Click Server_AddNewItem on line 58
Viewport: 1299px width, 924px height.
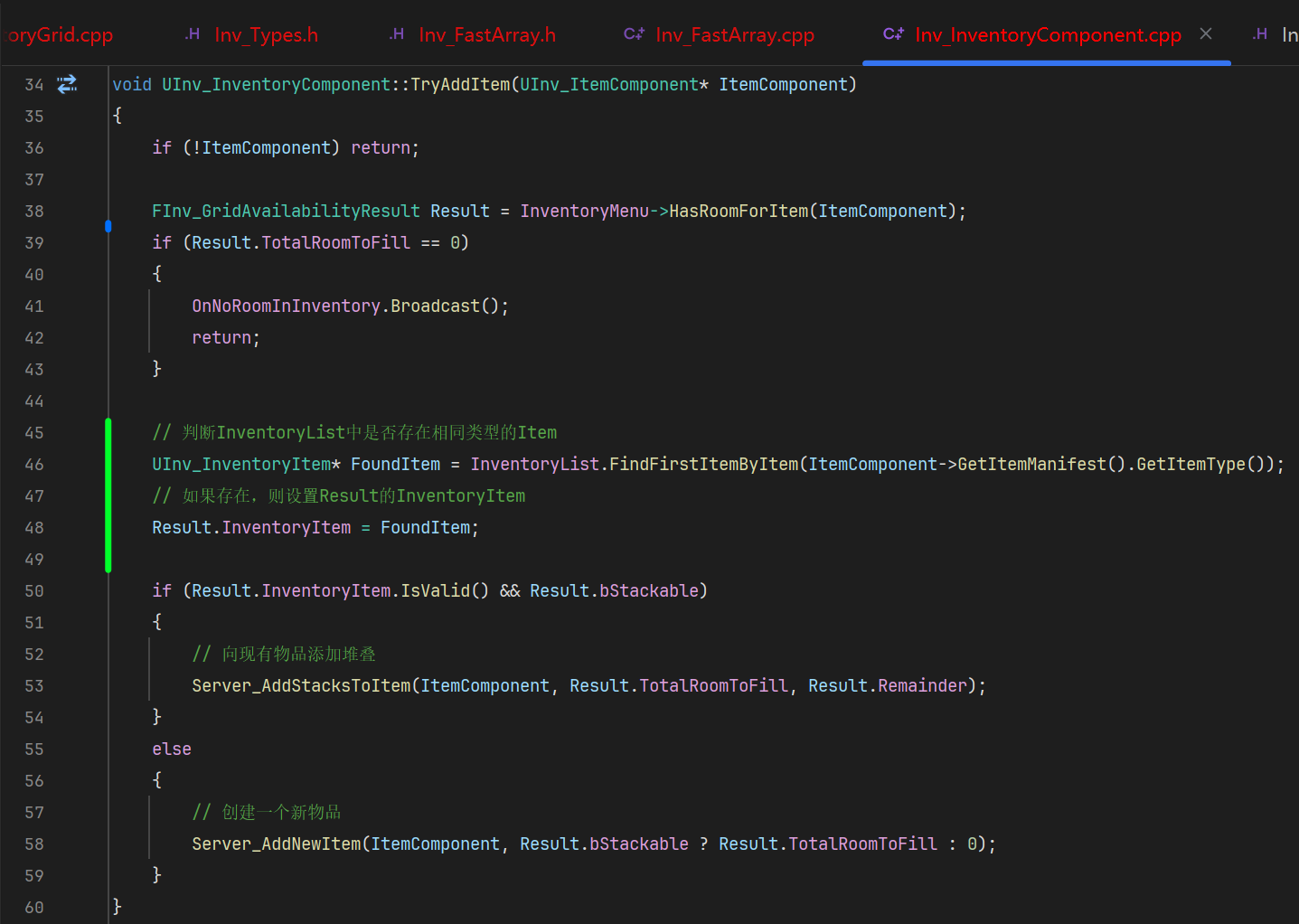tap(276, 844)
